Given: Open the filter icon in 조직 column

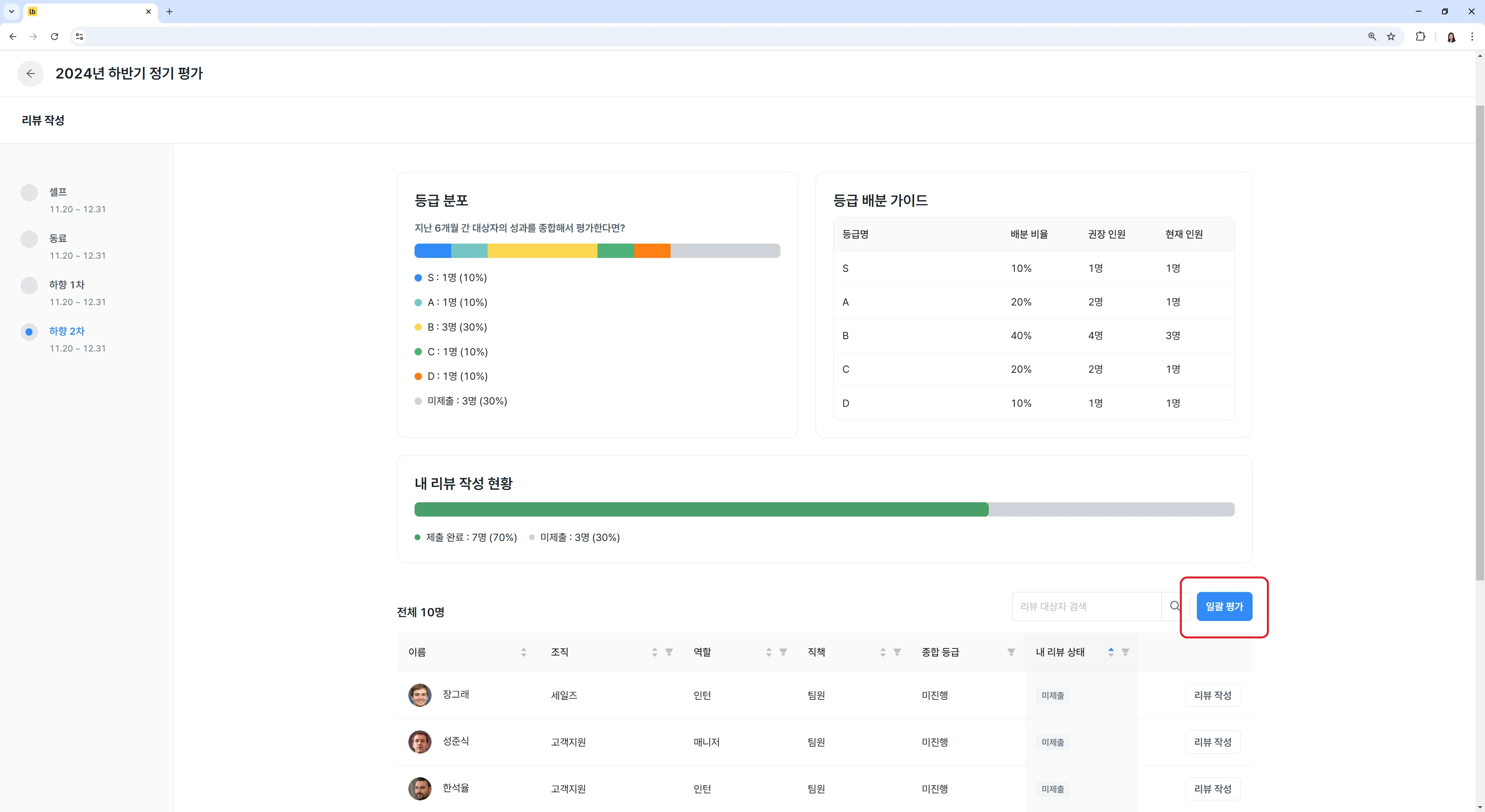Looking at the screenshot, I should (x=669, y=652).
